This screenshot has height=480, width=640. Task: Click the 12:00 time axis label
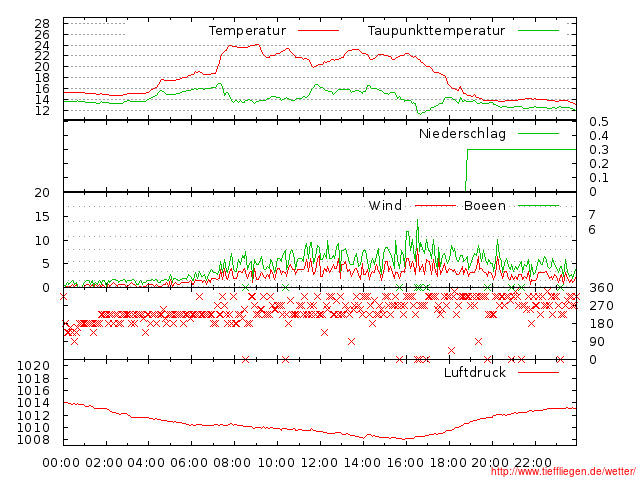click(x=319, y=463)
